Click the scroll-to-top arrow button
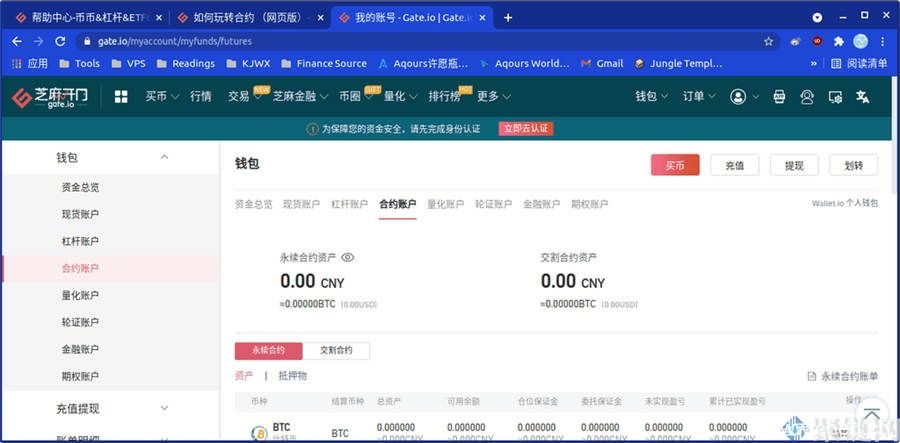 pos(871,413)
